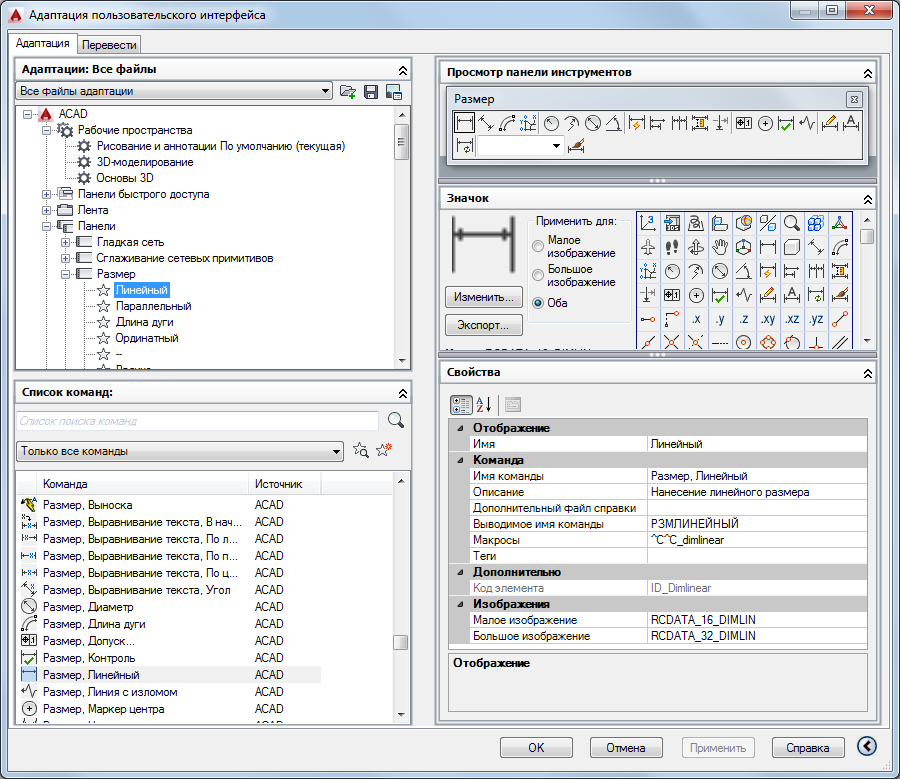The height and width of the screenshot is (779, 900).
Task: Open the Только все команды filter dropdown
Action: coord(180,451)
